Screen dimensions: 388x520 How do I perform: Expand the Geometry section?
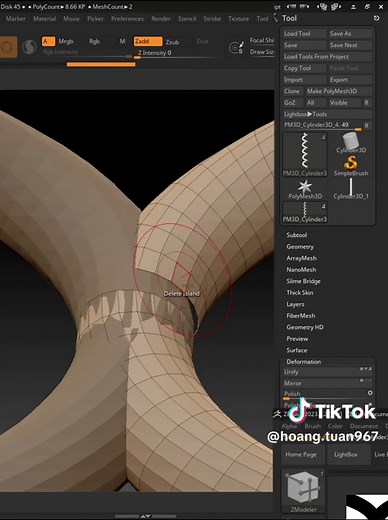(300, 247)
